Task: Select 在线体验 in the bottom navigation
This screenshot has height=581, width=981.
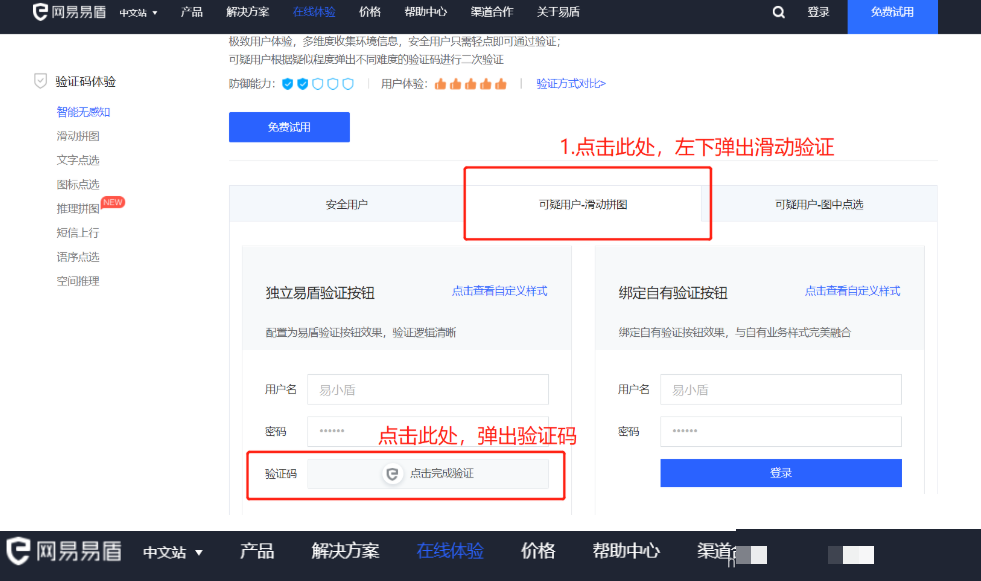Action: point(449,551)
